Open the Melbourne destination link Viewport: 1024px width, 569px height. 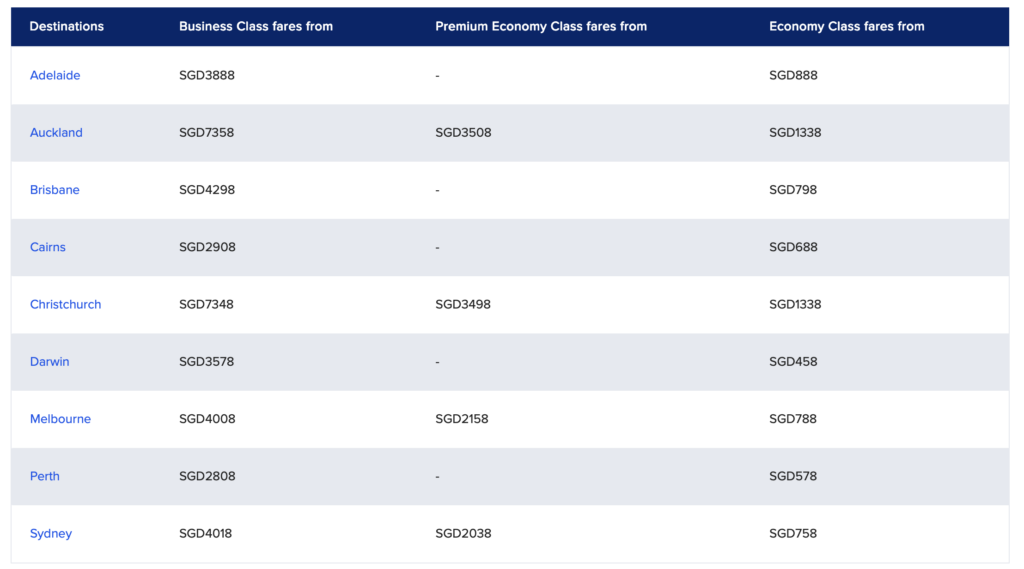pos(60,419)
